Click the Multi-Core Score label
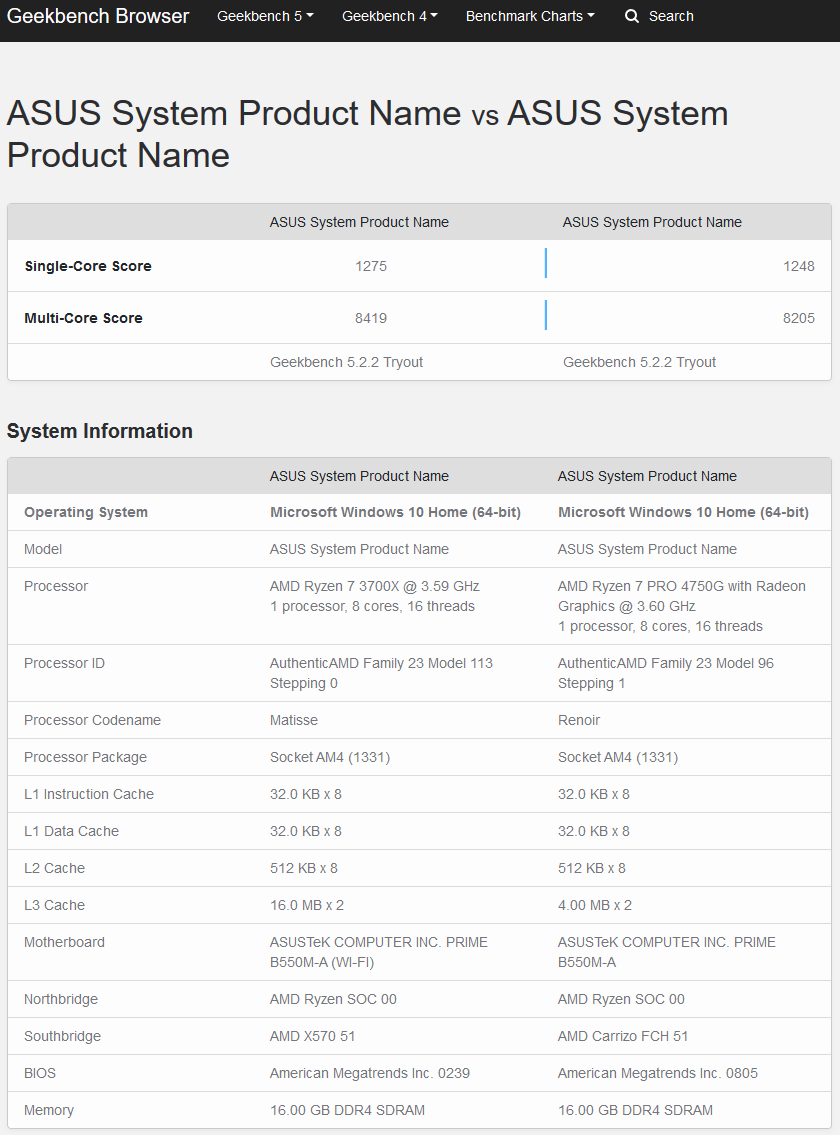Viewport: 840px width, 1135px height. [x=83, y=318]
